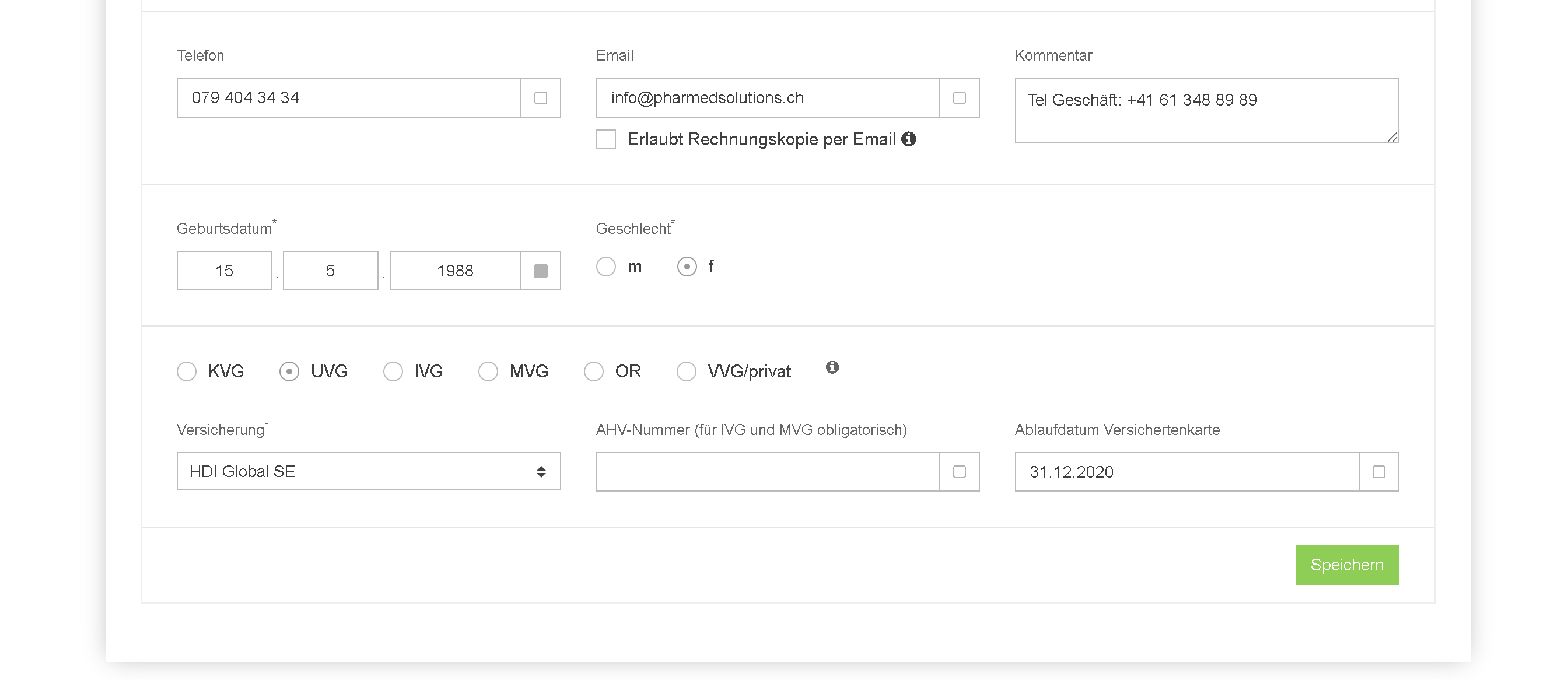Click into the empty AHV-Nummer field
The image size is (1568, 680).
tap(768, 472)
